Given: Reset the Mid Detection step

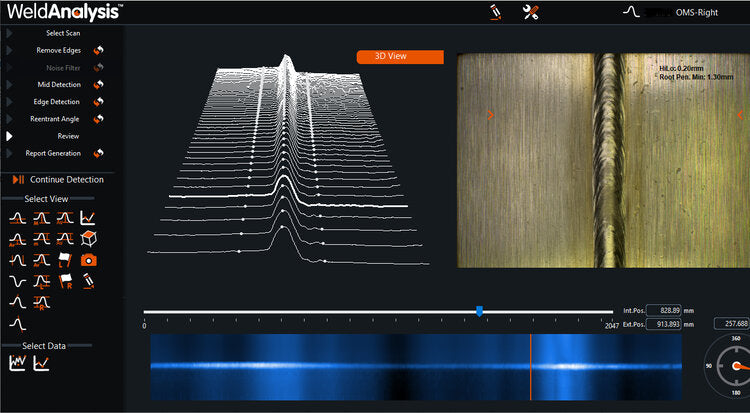Looking at the screenshot, I should [x=98, y=85].
